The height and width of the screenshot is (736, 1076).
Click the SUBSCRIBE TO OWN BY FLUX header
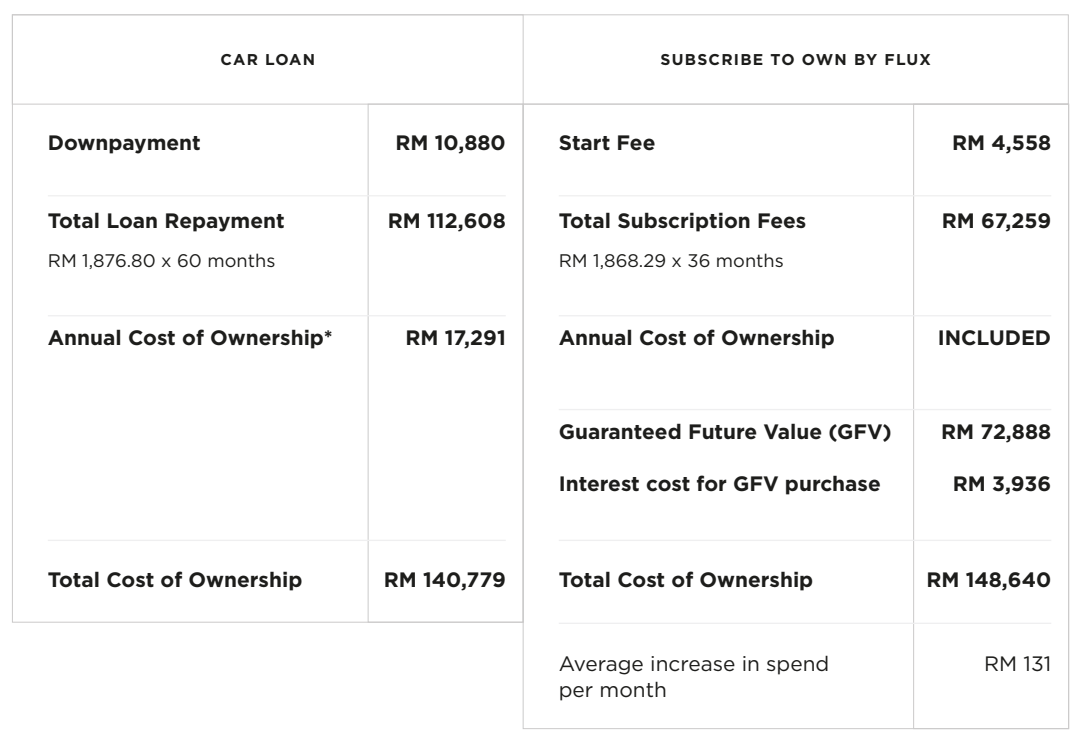(796, 60)
